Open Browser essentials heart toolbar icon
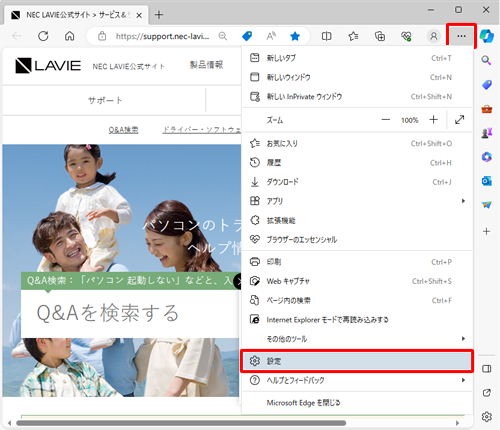500x430 pixels. tap(406, 36)
